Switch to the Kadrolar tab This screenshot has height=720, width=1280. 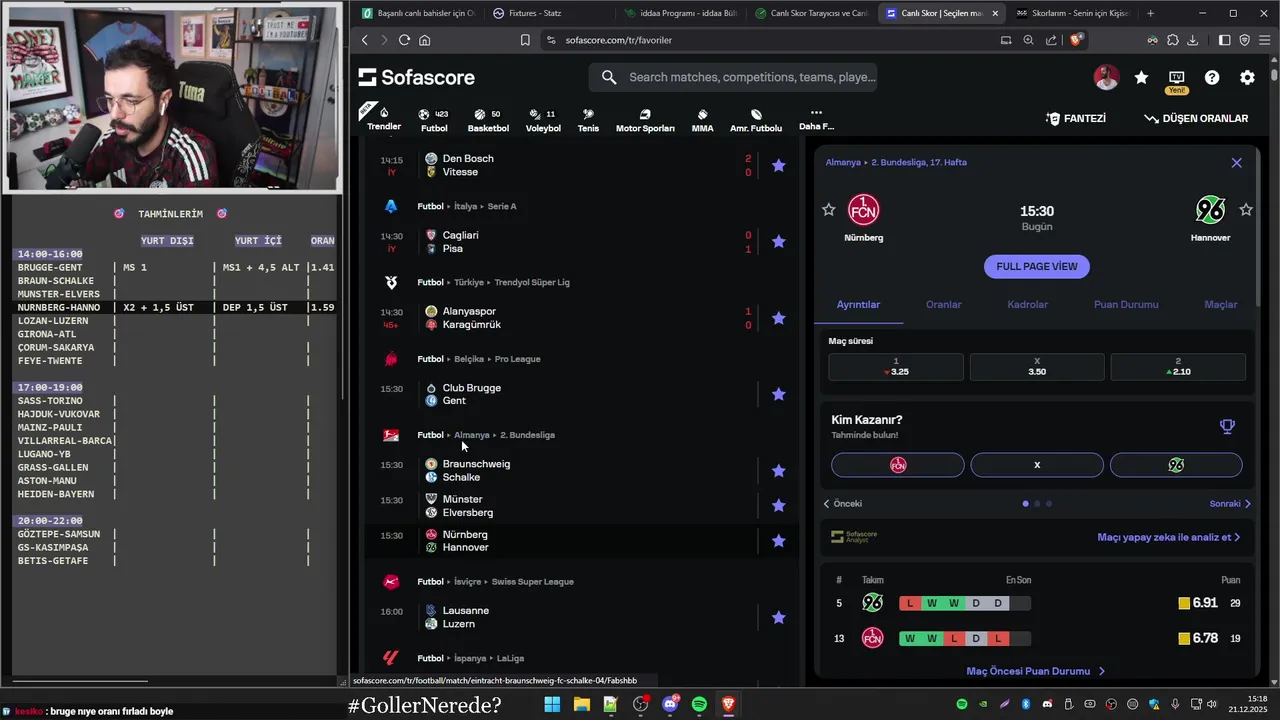tap(1027, 304)
